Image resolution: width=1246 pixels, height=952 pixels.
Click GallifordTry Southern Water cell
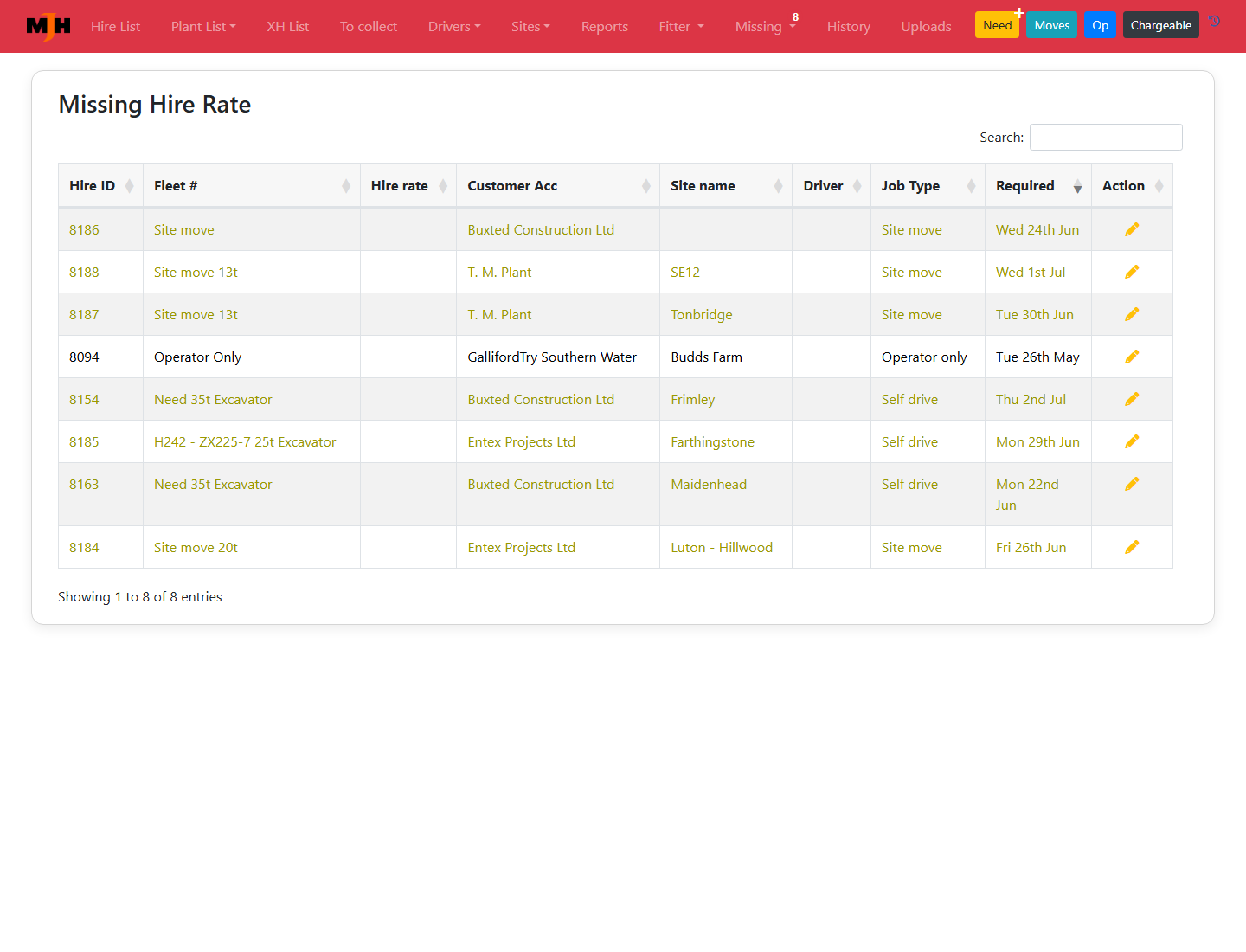pyautogui.click(x=552, y=357)
